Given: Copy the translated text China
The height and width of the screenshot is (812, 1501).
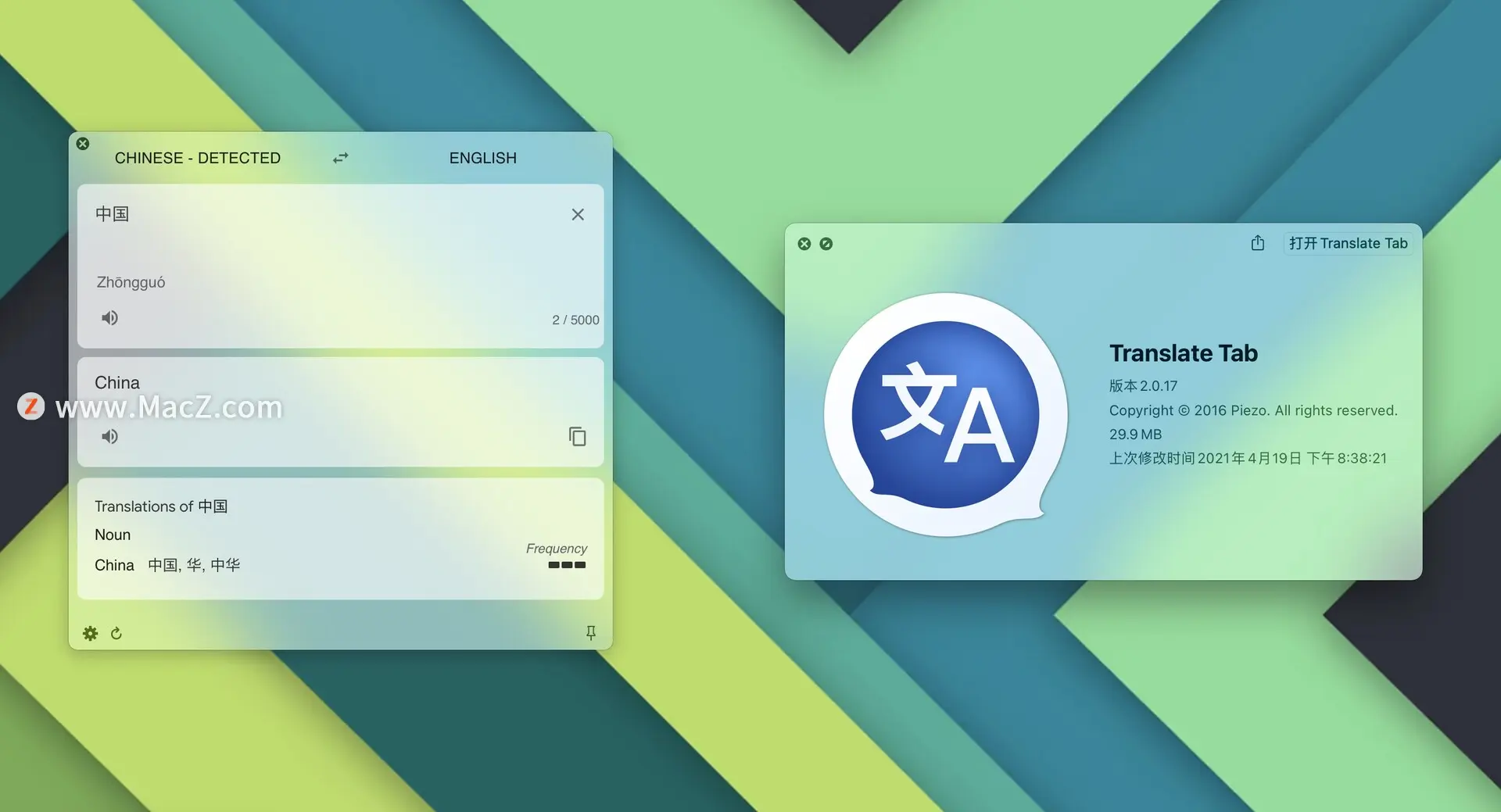Looking at the screenshot, I should point(578,437).
